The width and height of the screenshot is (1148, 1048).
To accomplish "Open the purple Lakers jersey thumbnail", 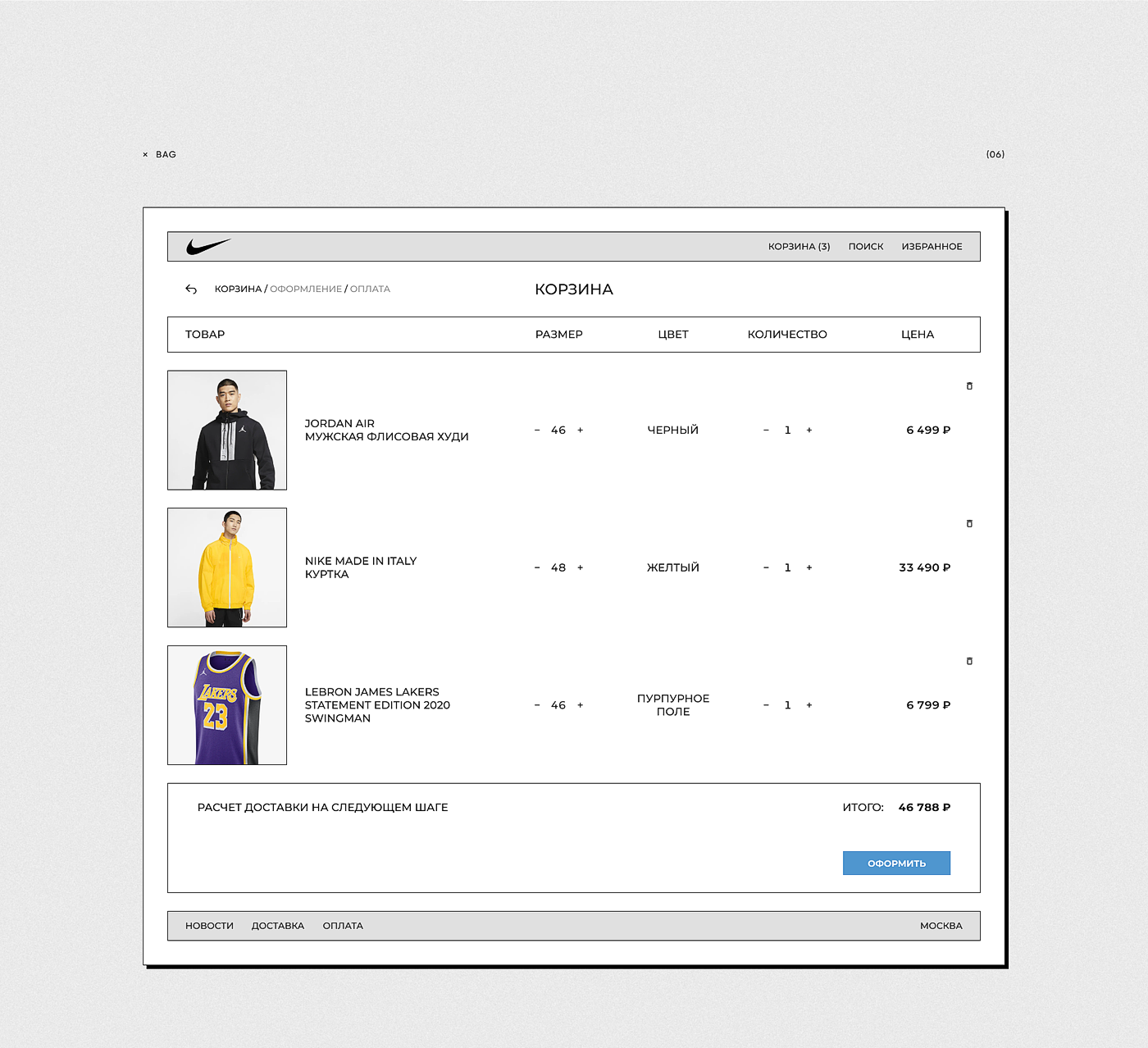I will (x=227, y=705).
